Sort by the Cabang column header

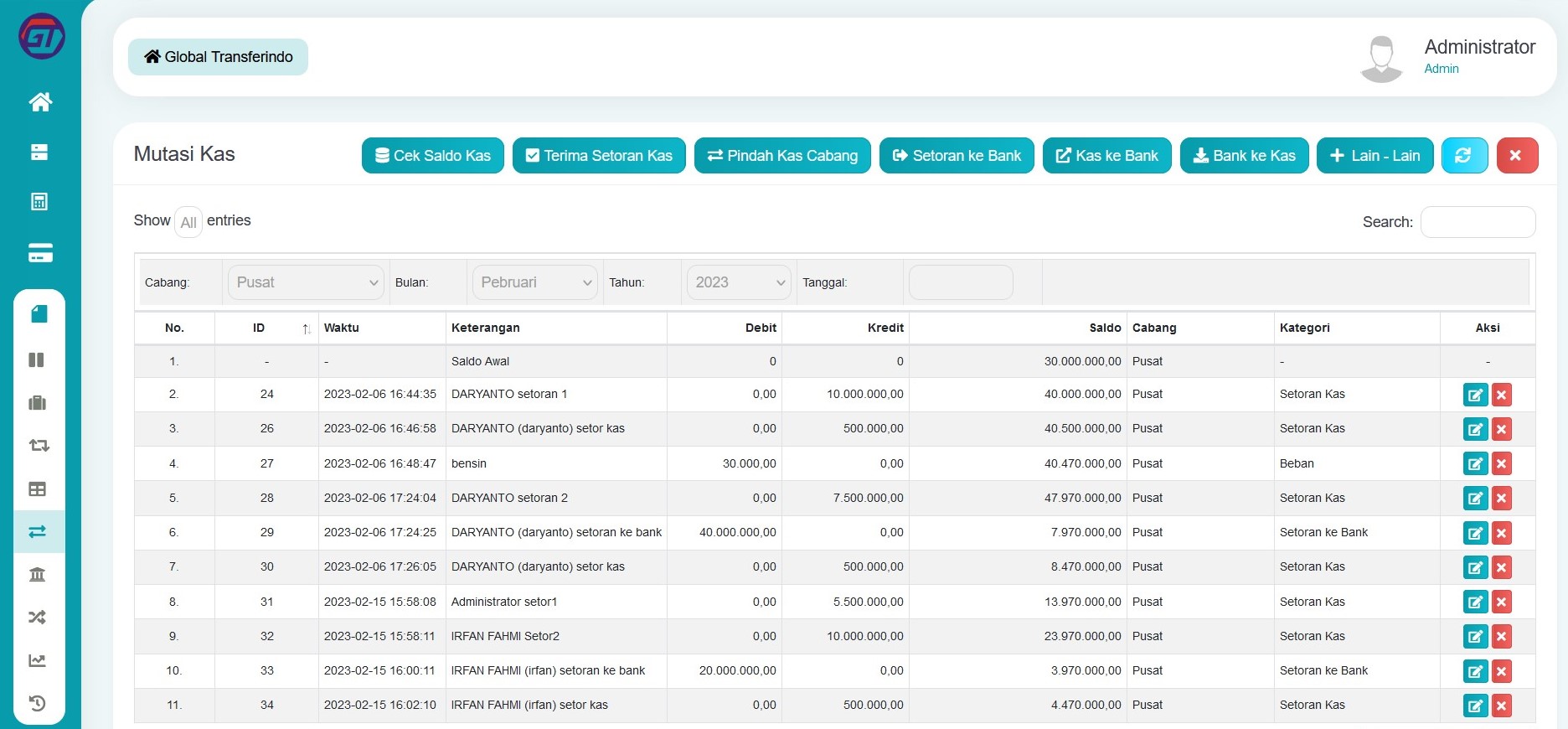1200,328
